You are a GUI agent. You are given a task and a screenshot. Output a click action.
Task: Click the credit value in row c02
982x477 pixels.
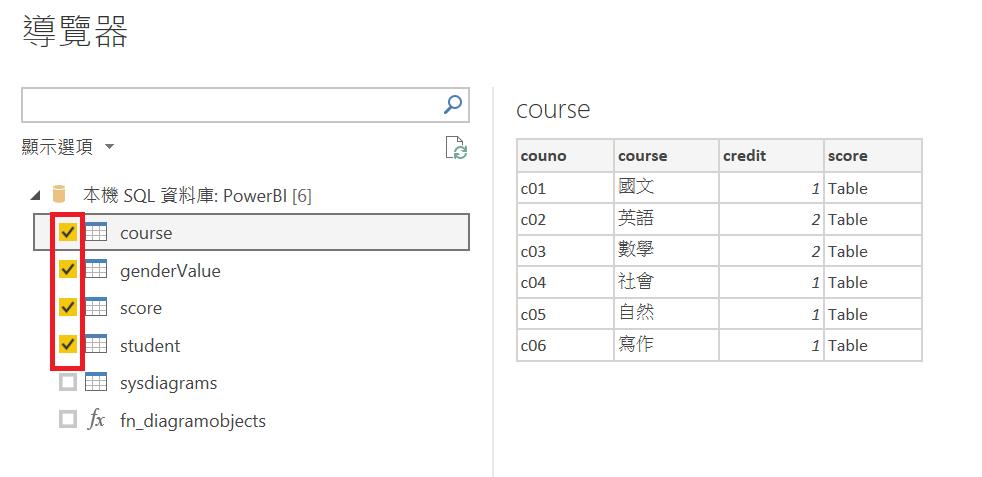(772, 219)
